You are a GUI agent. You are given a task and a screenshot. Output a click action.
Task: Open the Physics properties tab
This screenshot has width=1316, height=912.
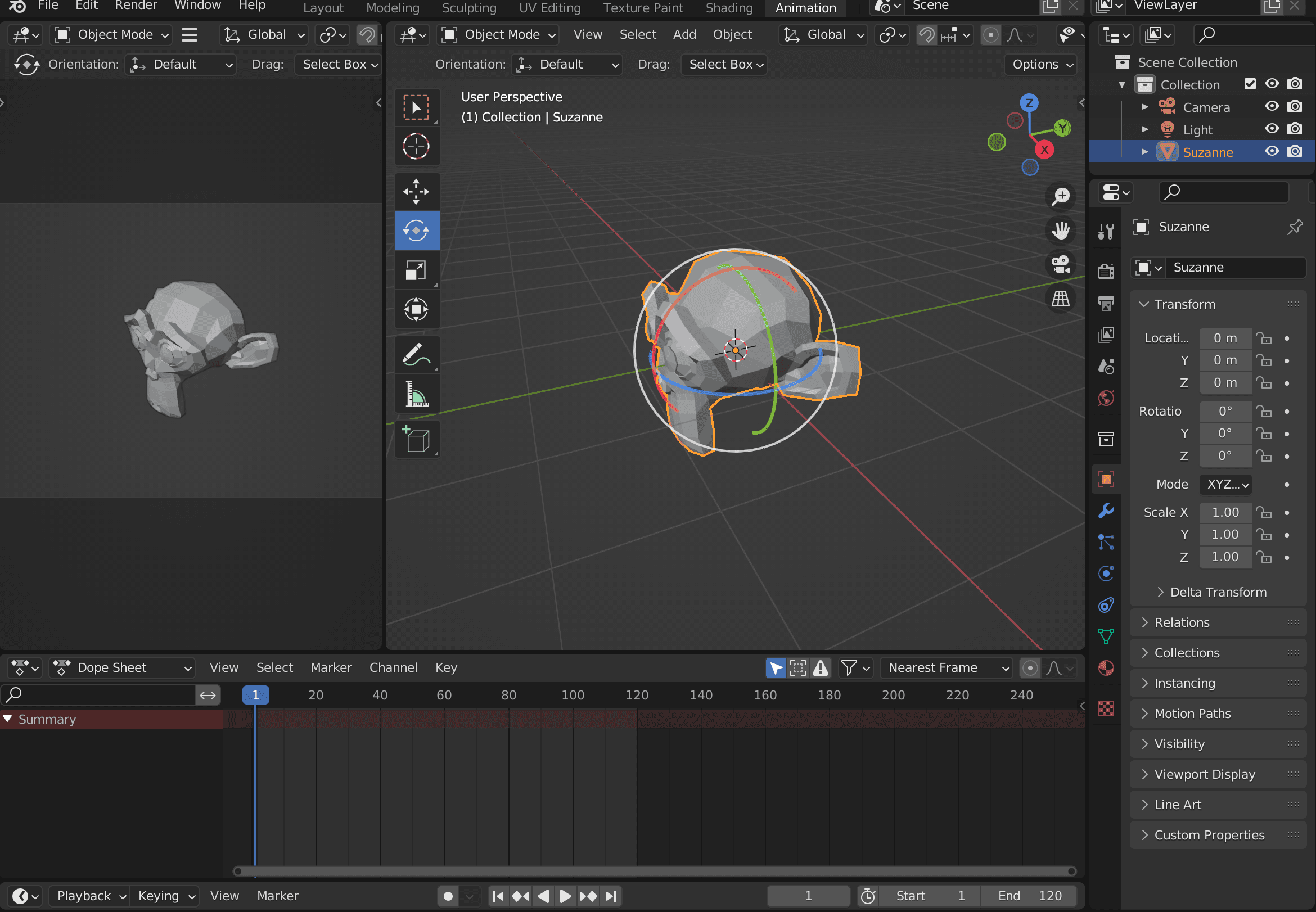[x=1106, y=573]
